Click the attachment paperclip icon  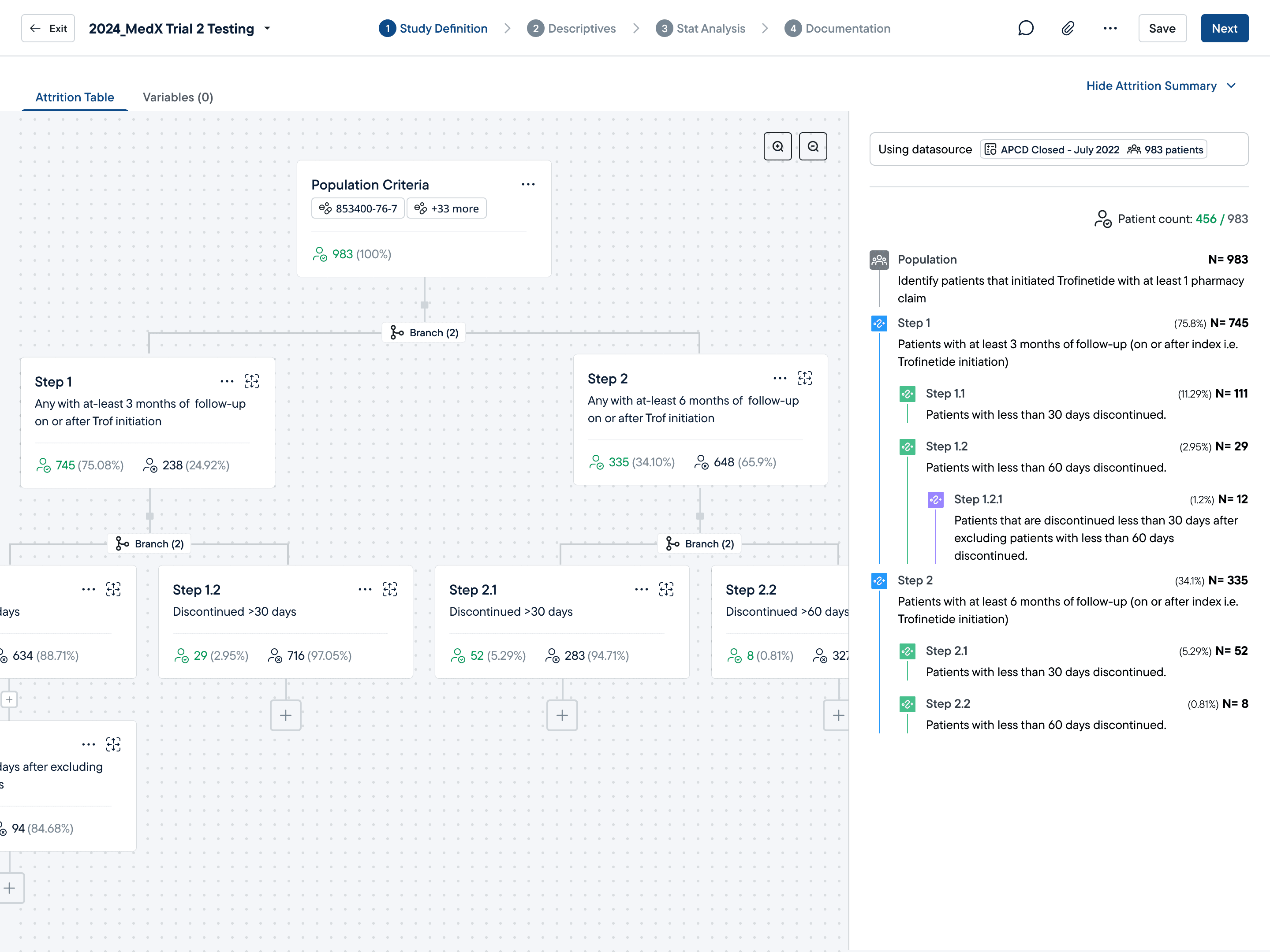click(x=1067, y=28)
